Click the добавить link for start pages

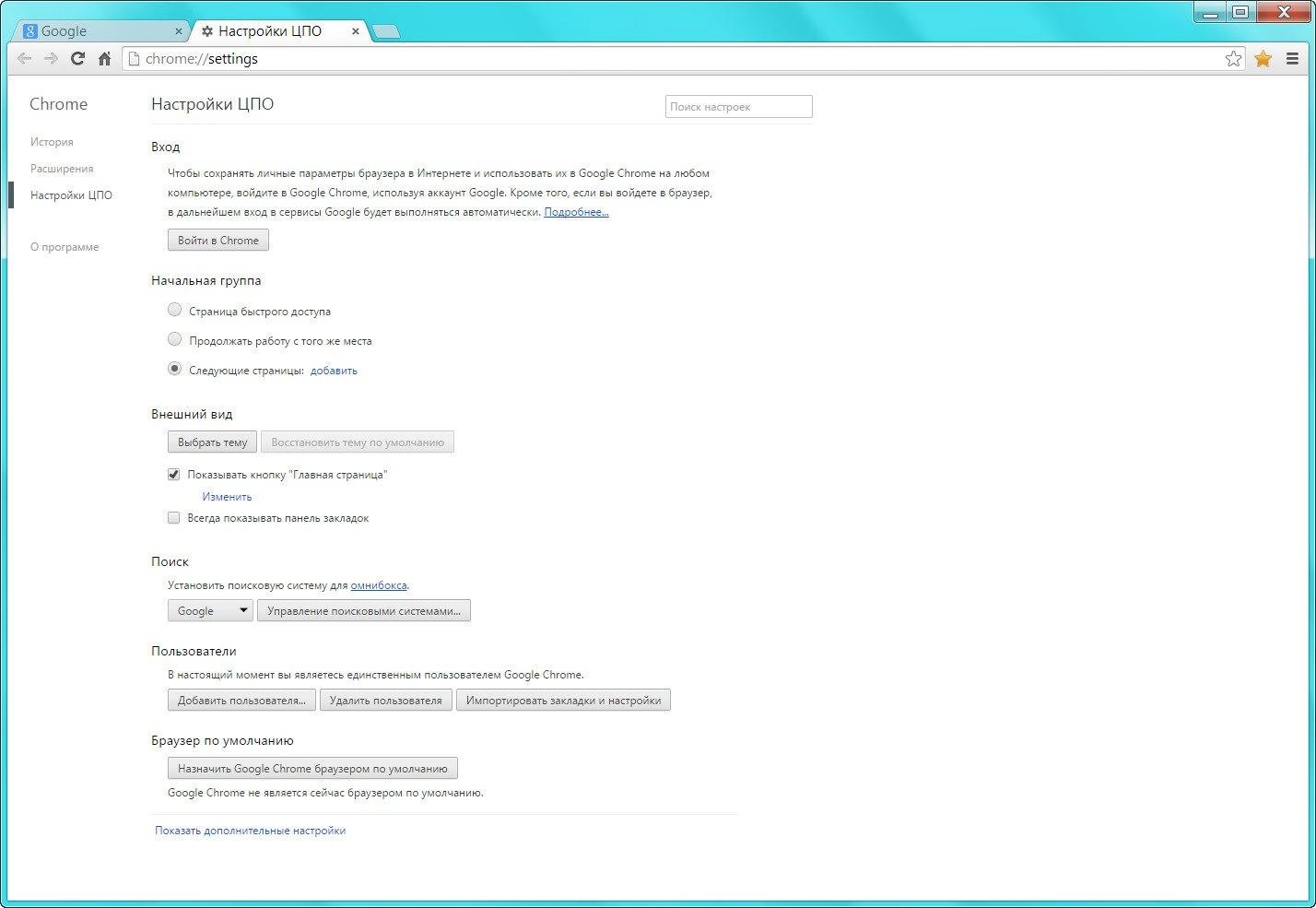point(334,371)
